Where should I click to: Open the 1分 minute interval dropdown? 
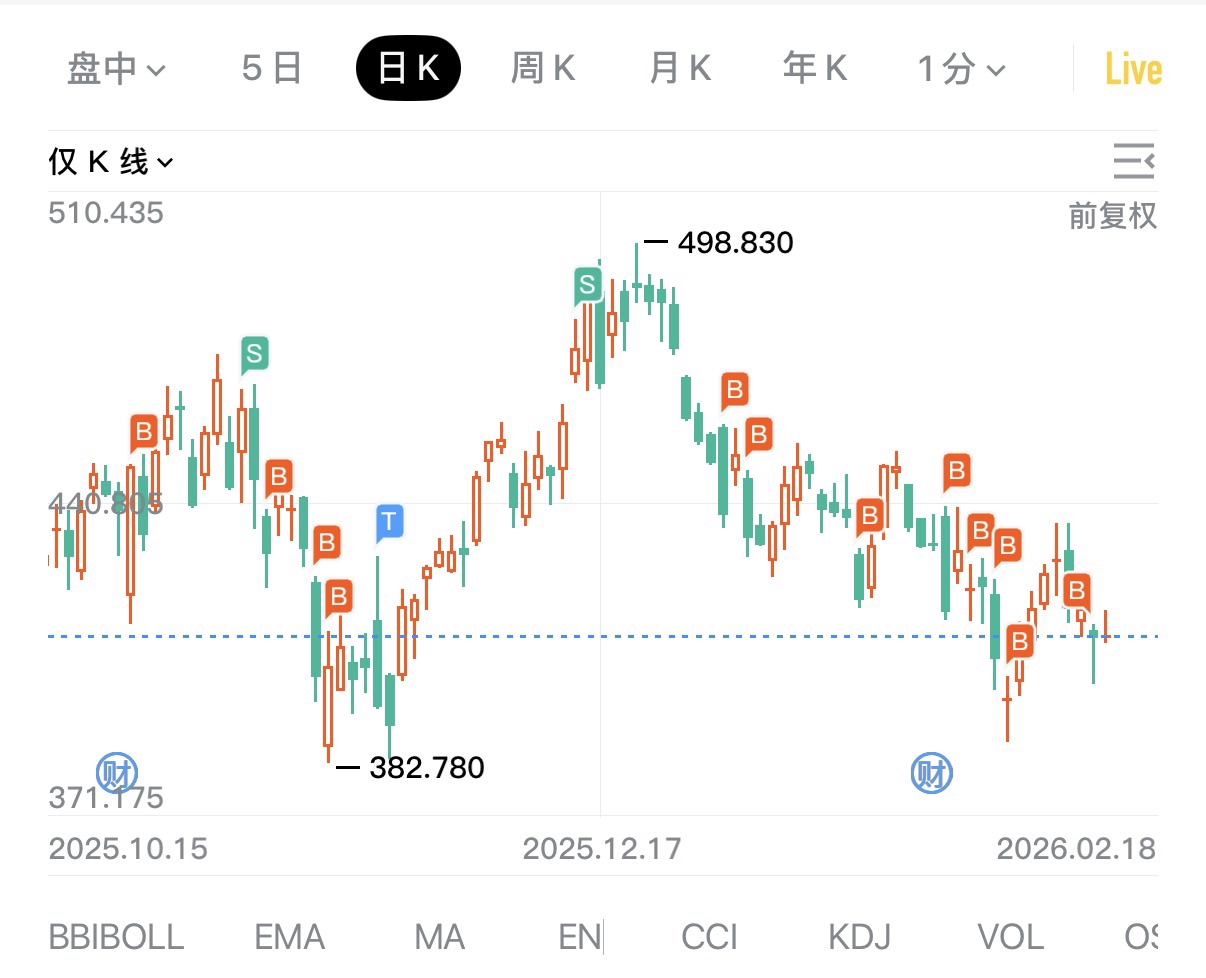pyautogui.click(x=961, y=69)
